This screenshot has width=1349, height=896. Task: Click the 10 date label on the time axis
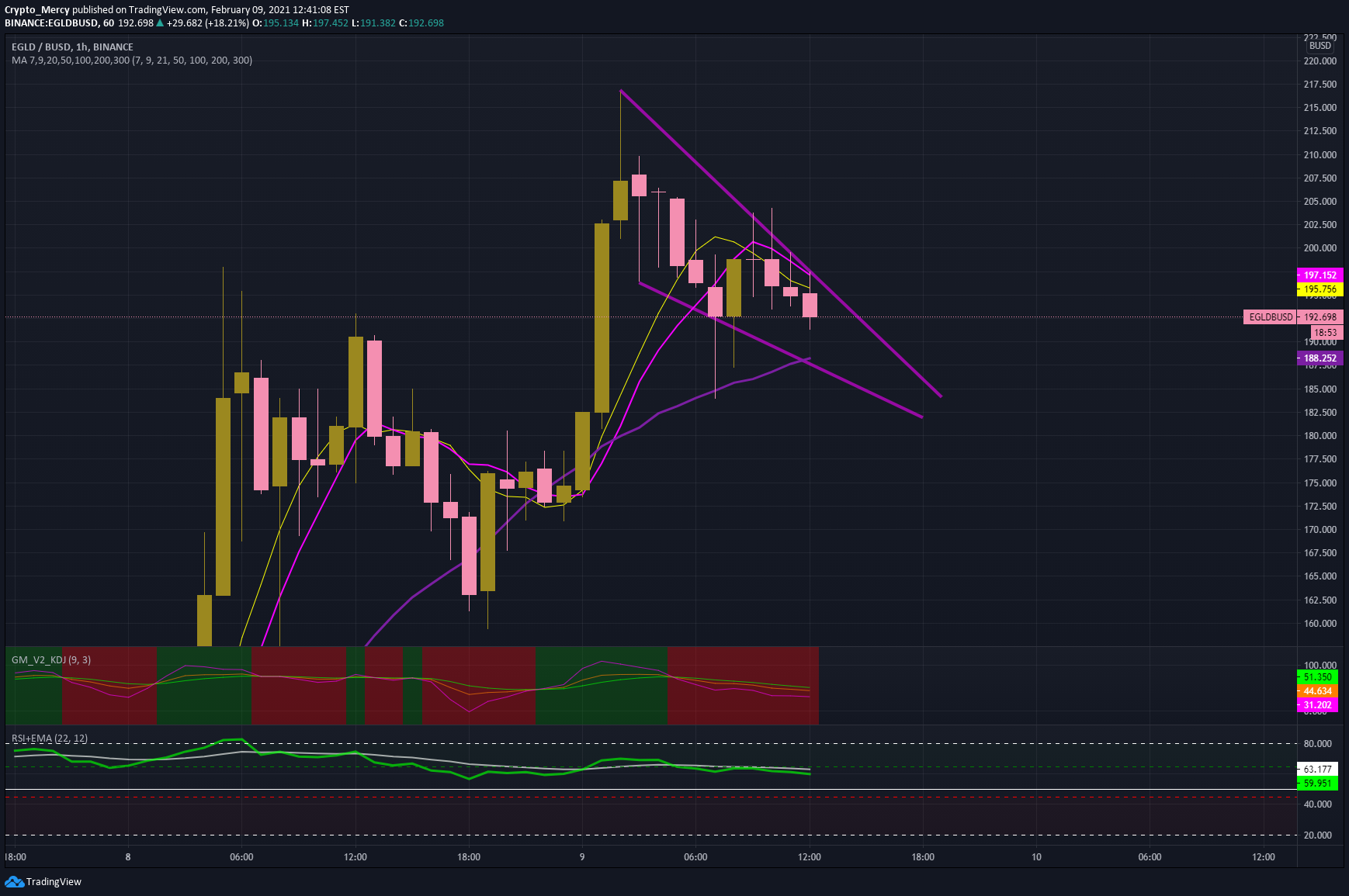1036,856
